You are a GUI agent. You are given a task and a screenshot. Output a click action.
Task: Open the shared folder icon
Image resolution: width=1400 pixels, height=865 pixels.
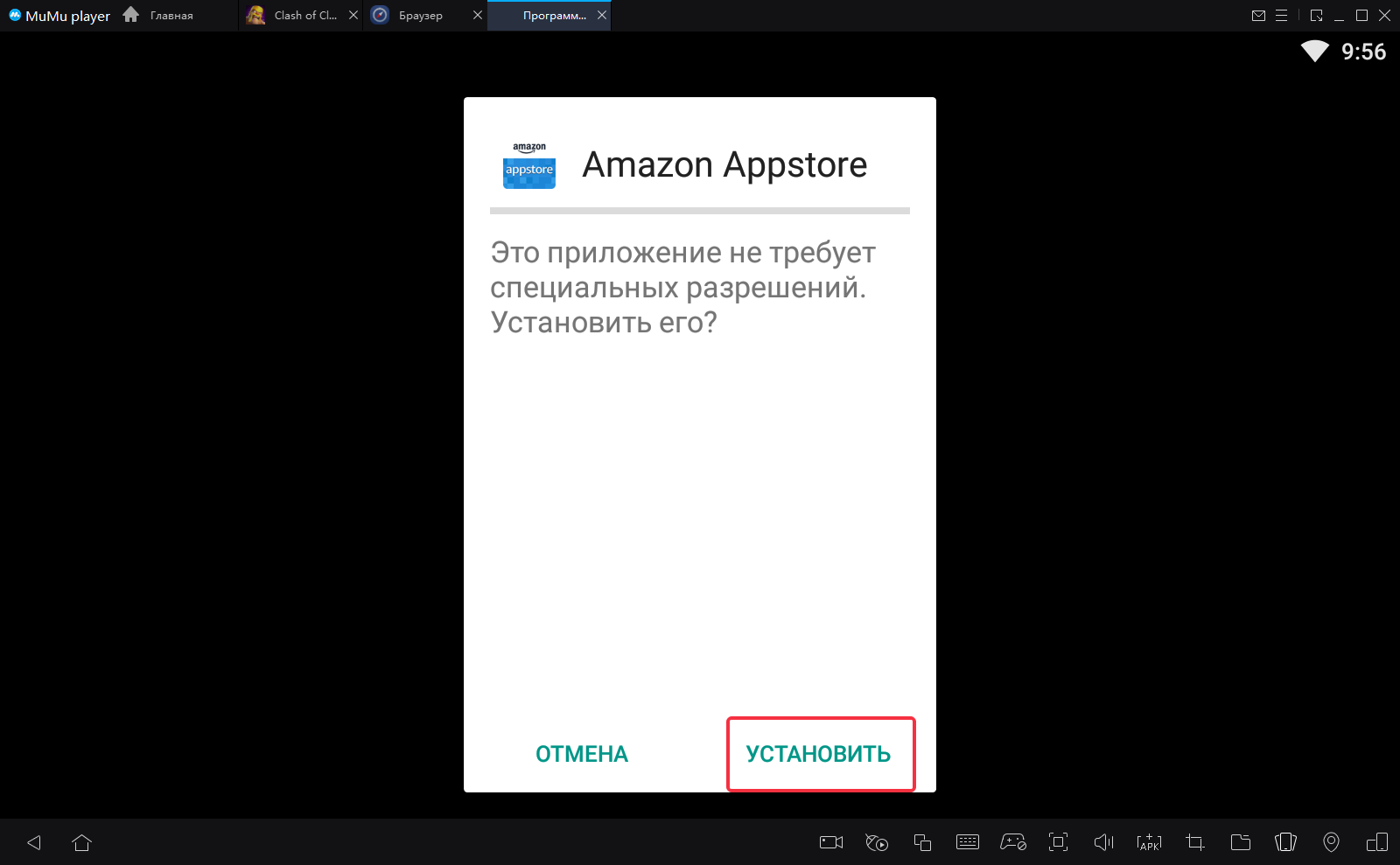click(1241, 842)
